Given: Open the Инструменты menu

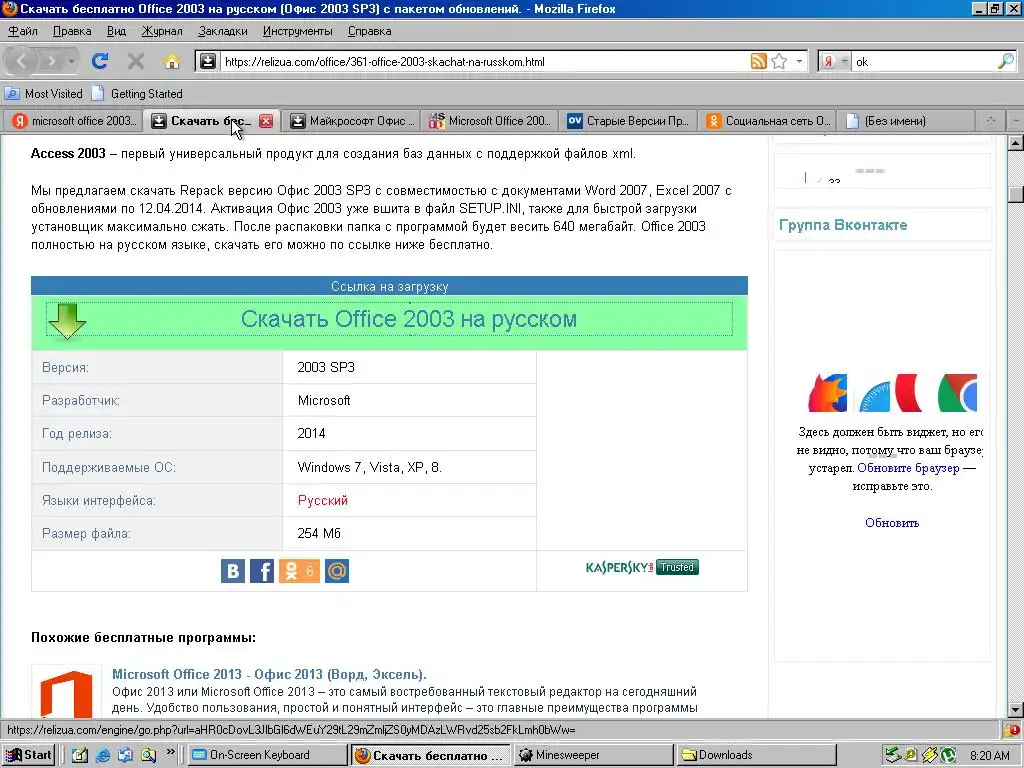Looking at the screenshot, I should 297,31.
